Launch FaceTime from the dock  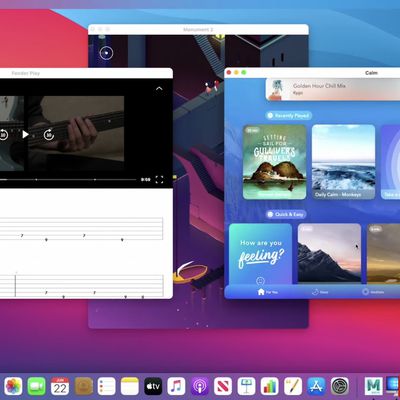pos(37,386)
